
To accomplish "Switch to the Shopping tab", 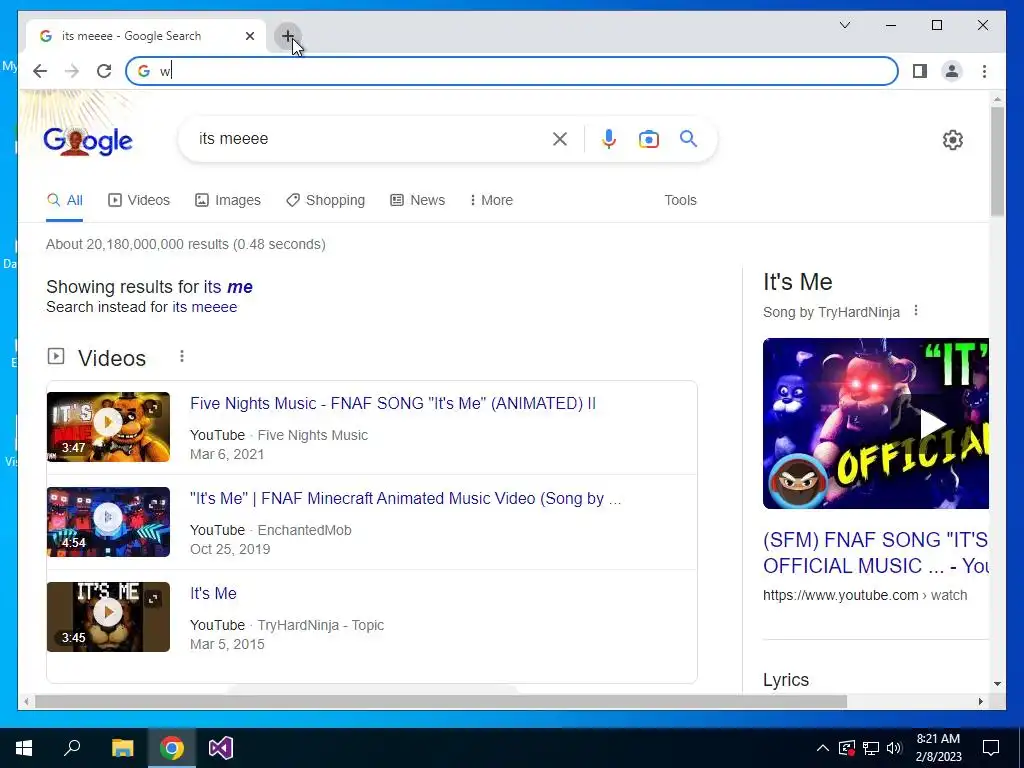I will [x=325, y=200].
